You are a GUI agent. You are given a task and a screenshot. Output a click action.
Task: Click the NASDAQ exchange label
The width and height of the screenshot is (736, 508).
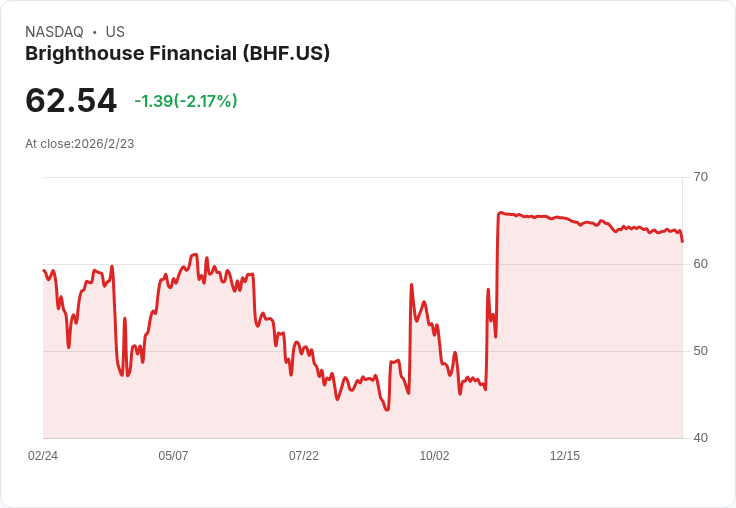(x=54, y=32)
